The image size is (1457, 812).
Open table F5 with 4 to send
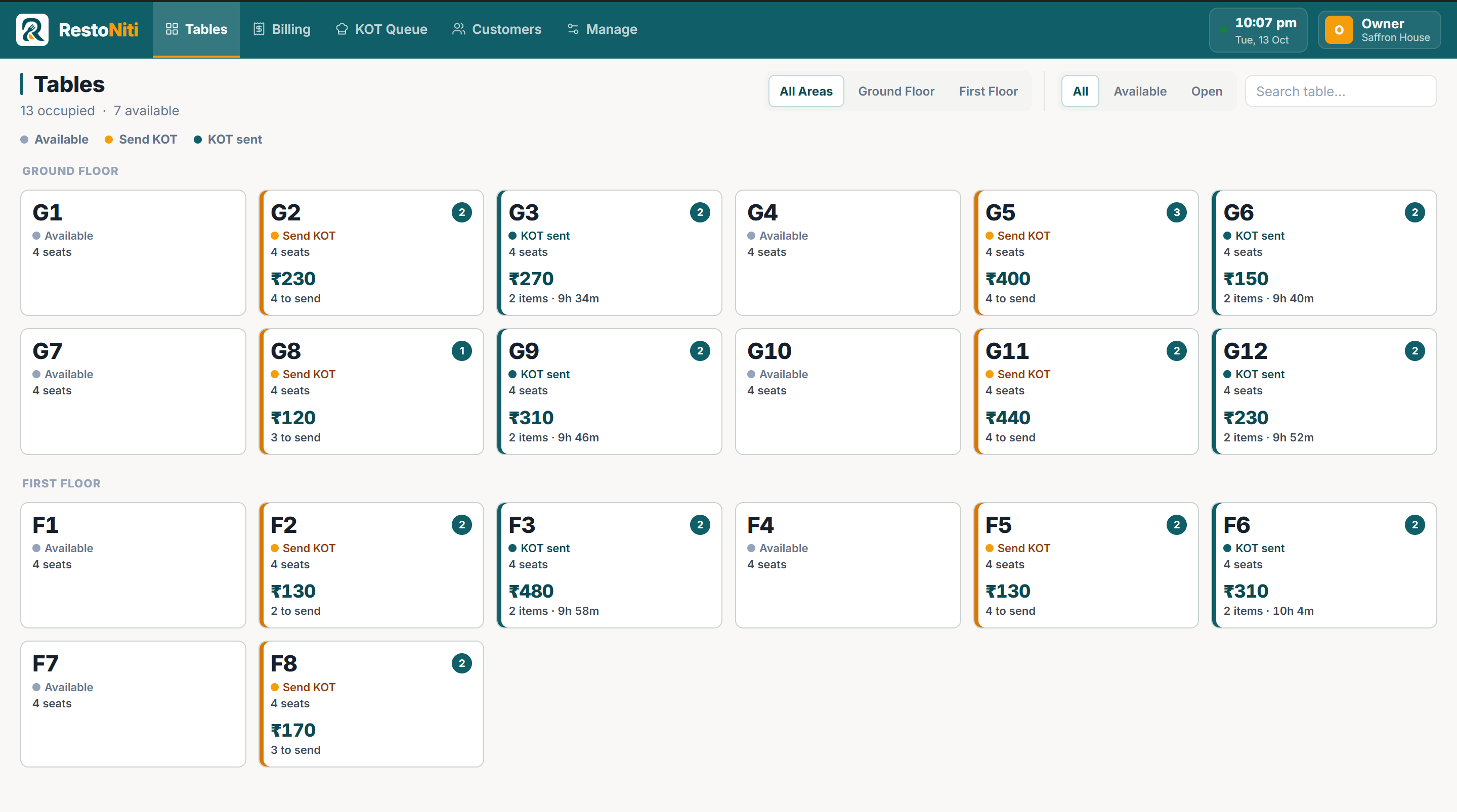(1086, 565)
